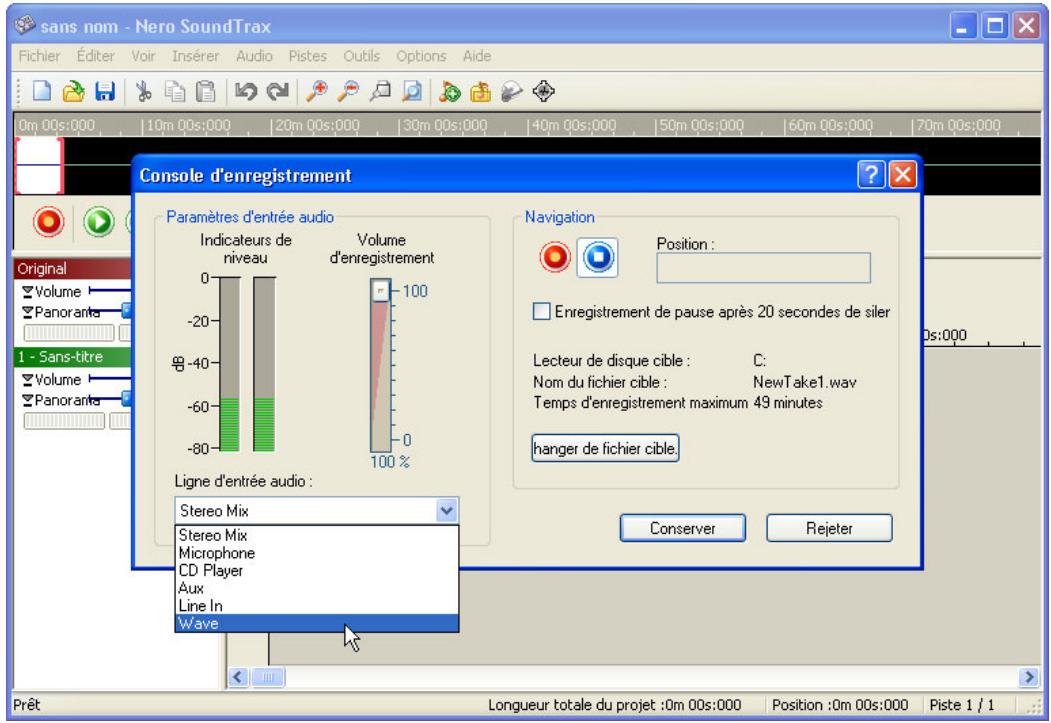This screenshot has height=723, width=1051.
Task: Click the Changer de fichier cible button
Action: pyautogui.click(x=605, y=448)
